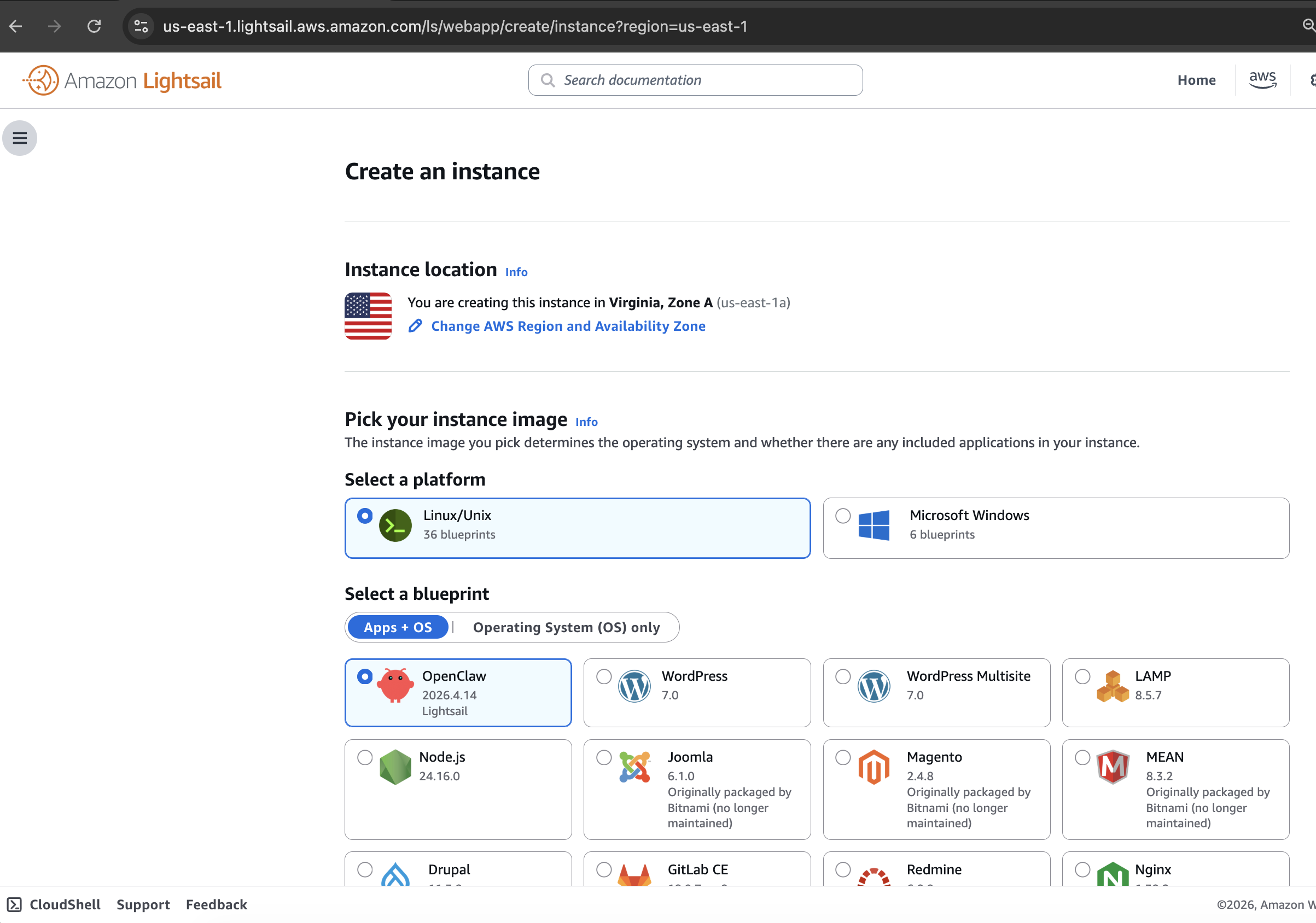Change AWS Region and Availability Zone
1316x923 pixels.
(x=568, y=326)
